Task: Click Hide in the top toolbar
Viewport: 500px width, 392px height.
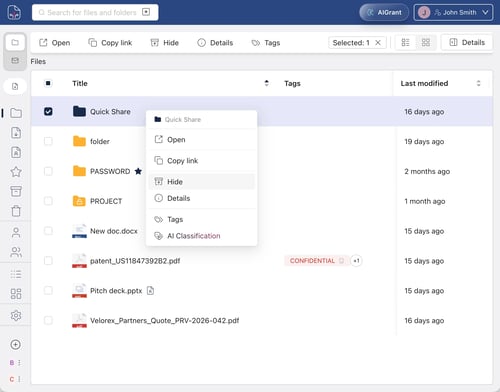Action: pyautogui.click(x=165, y=43)
